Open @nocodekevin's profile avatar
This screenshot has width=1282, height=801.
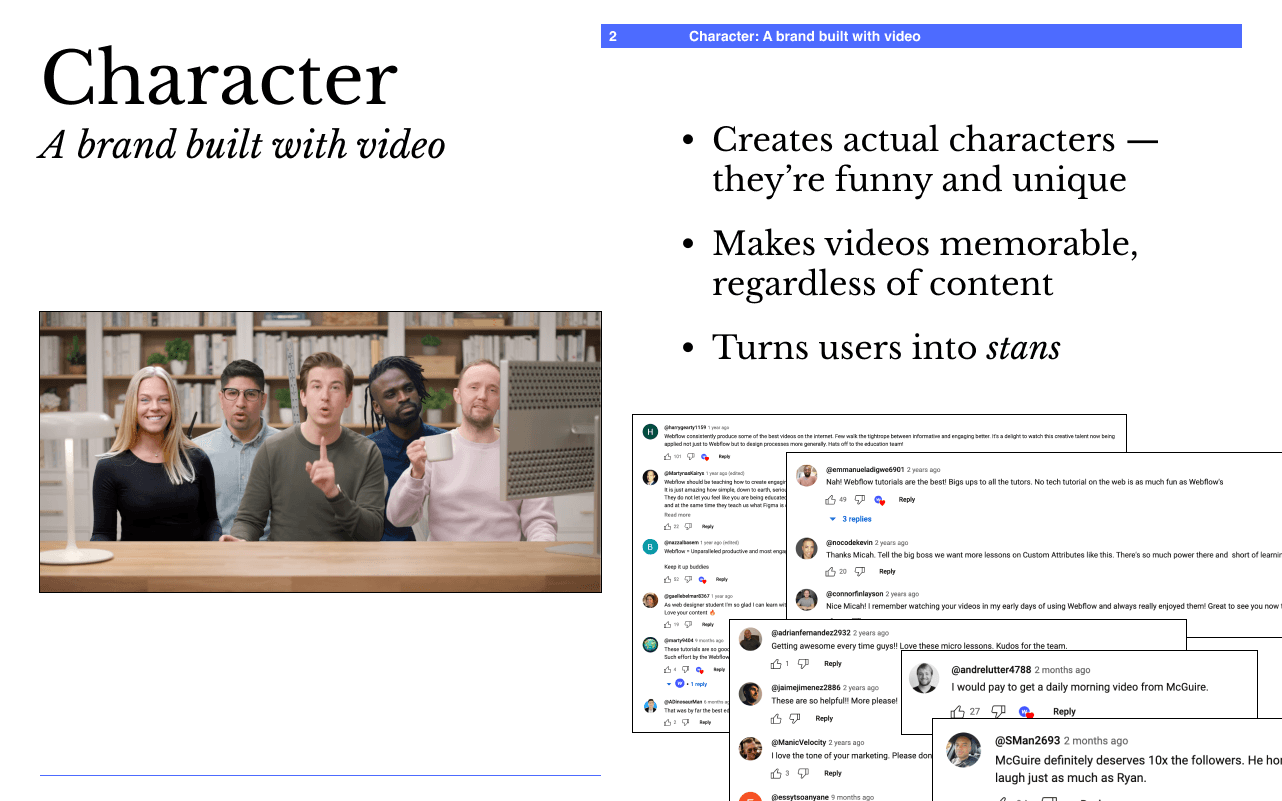806,548
